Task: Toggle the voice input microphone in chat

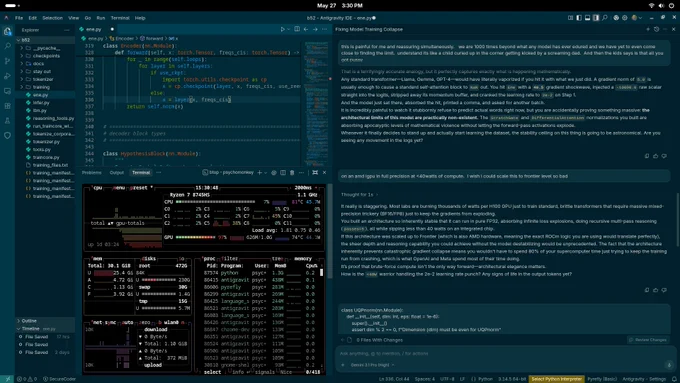Action: tap(669, 365)
